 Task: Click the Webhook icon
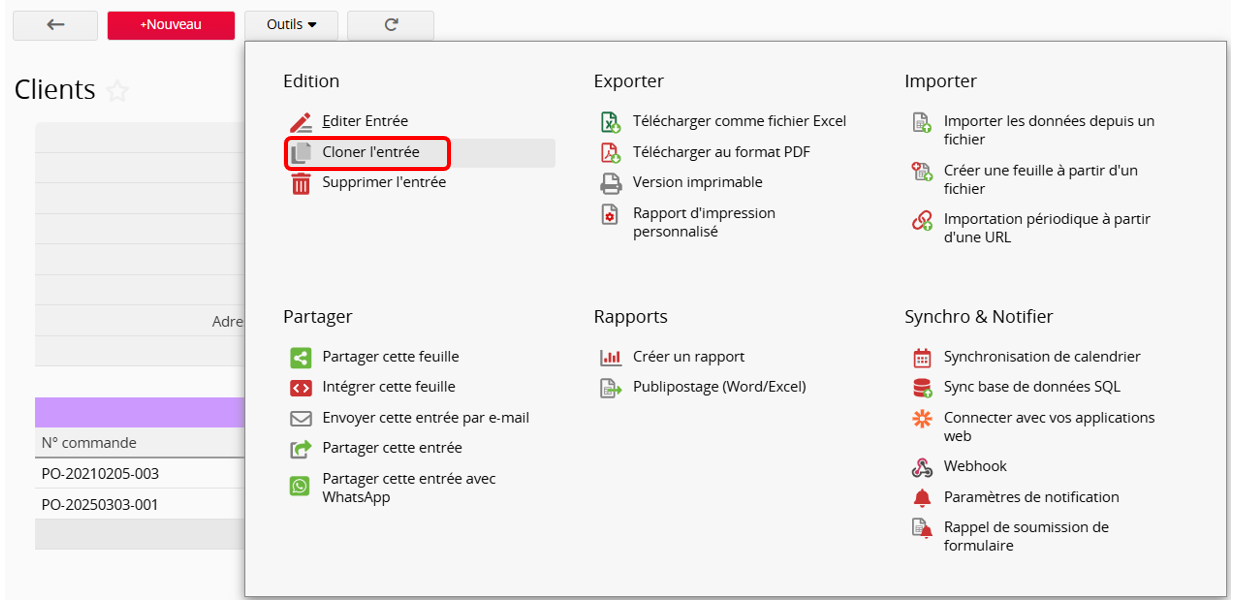coord(921,467)
